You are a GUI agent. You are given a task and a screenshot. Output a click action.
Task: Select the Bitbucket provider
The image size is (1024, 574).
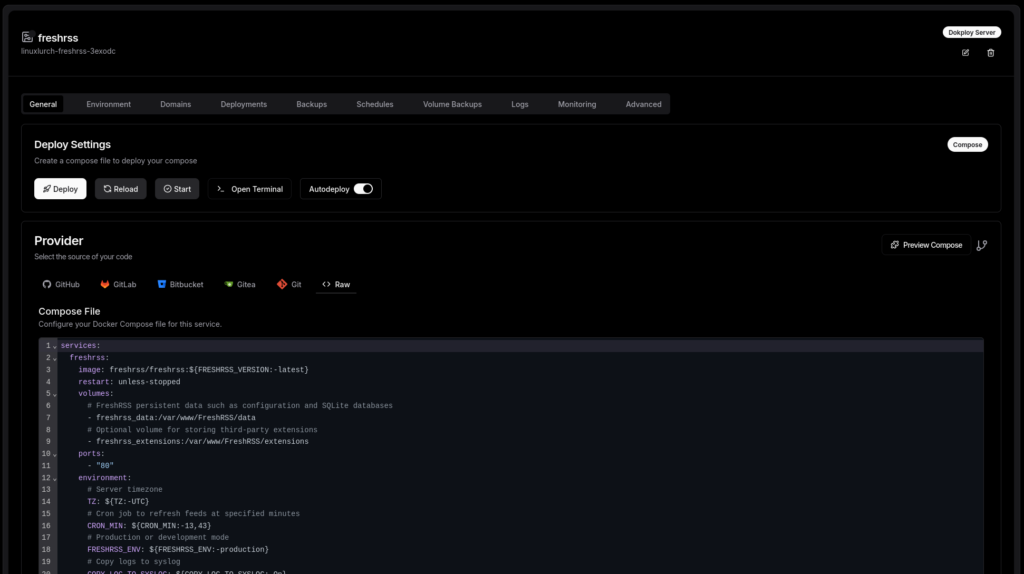(x=180, y=284)
